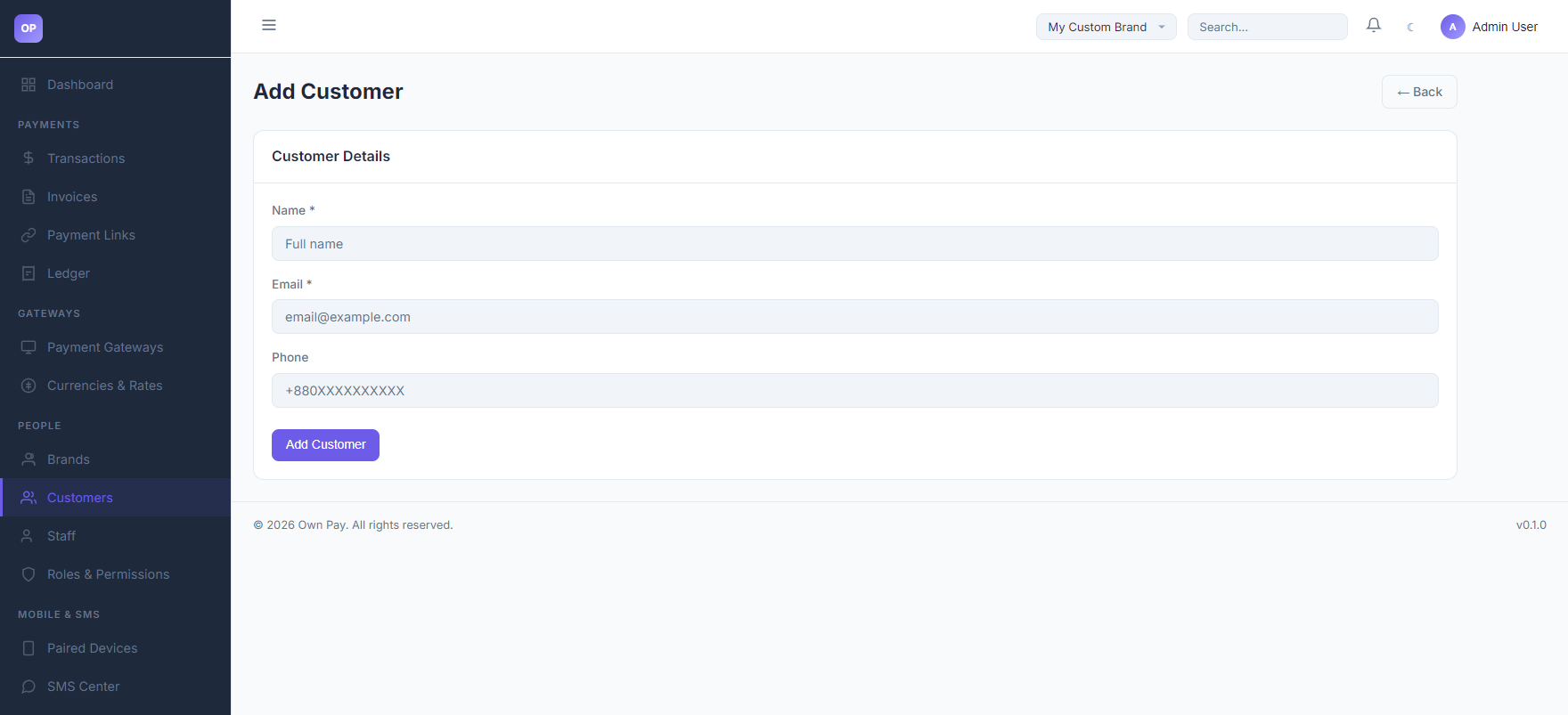Click the Payment Links chain icon
The image size is (1568, 715).
(x=29, y=235)
